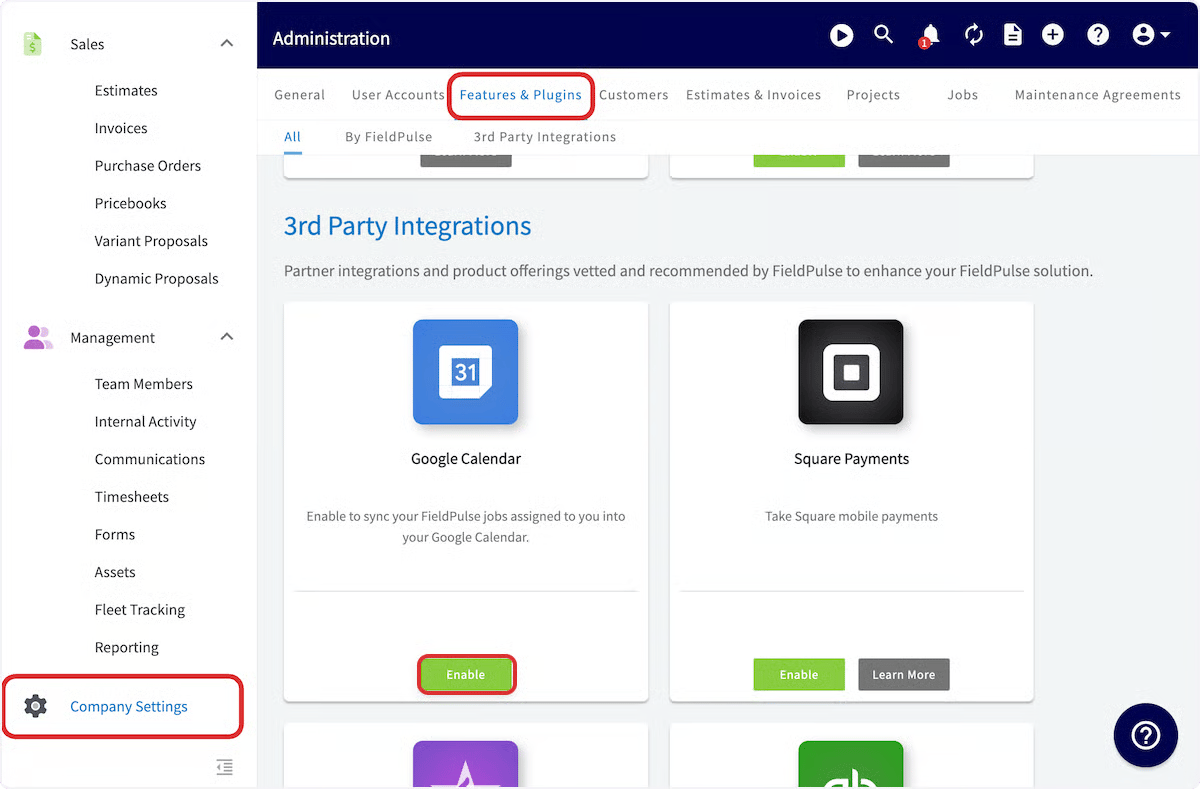Open Team Members in the sidebar
1200x789 pixels.
click(x=144, y=384)
